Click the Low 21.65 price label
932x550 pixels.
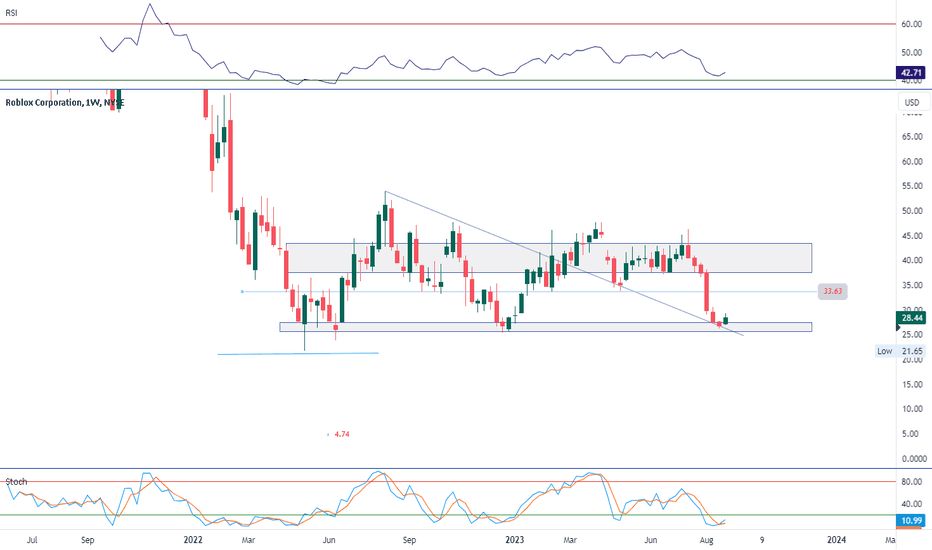click(900, 351)
